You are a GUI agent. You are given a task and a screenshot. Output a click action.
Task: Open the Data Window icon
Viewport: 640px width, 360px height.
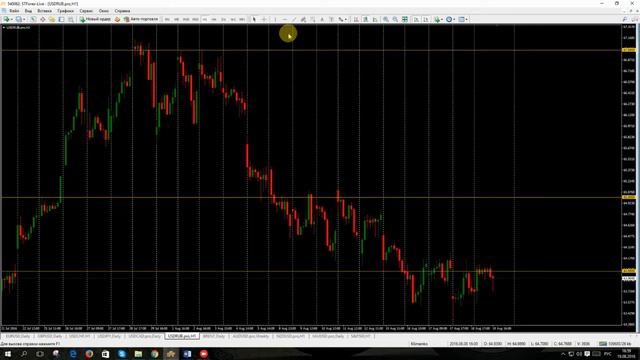point(42,19)
